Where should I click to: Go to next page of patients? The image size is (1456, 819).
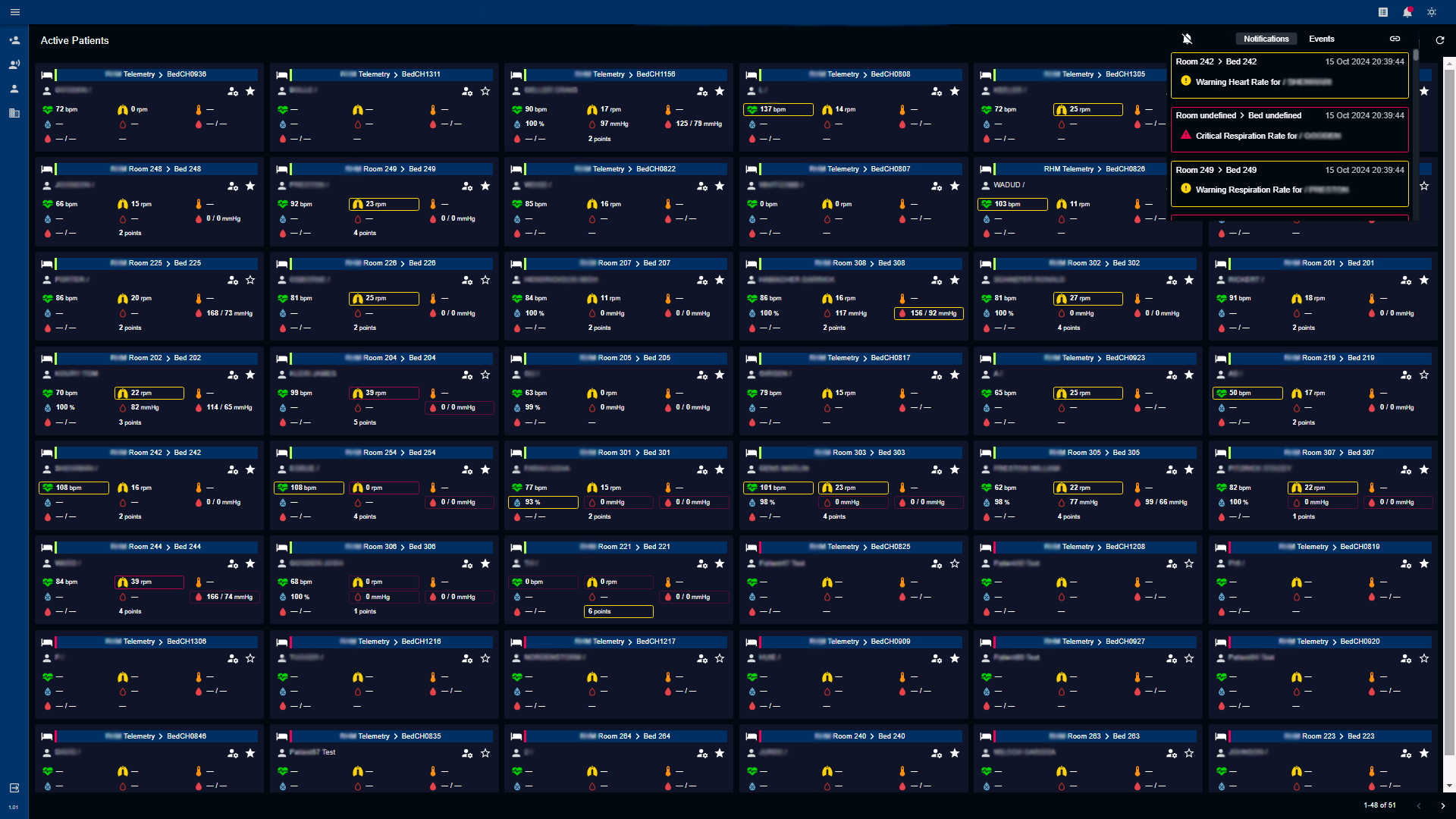pyautogui.click(x=1442, y=805)
